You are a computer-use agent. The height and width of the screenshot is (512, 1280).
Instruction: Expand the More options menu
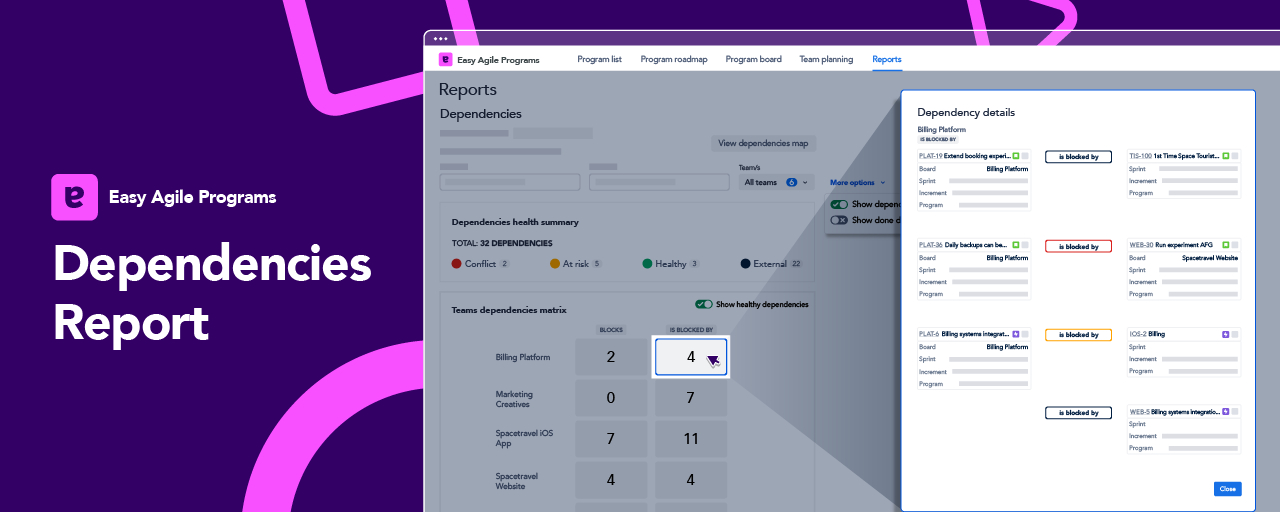(857, 182)
